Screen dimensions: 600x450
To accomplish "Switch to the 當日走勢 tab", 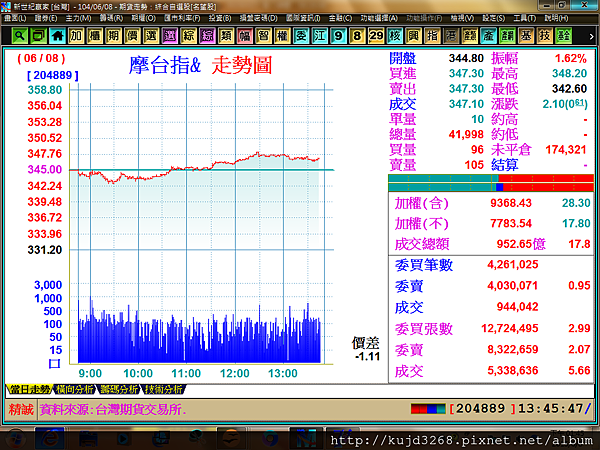I will click(29, 389).
